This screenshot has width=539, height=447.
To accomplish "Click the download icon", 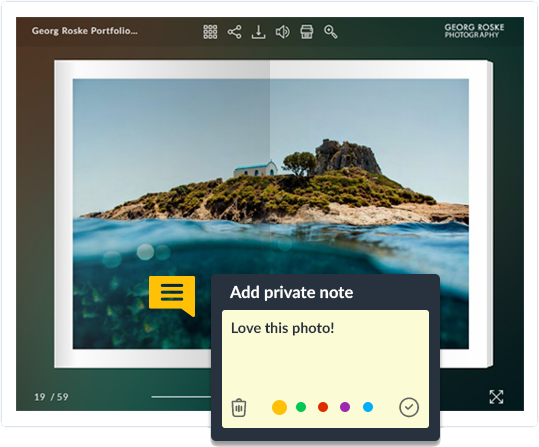I will (x=258, y=32).
